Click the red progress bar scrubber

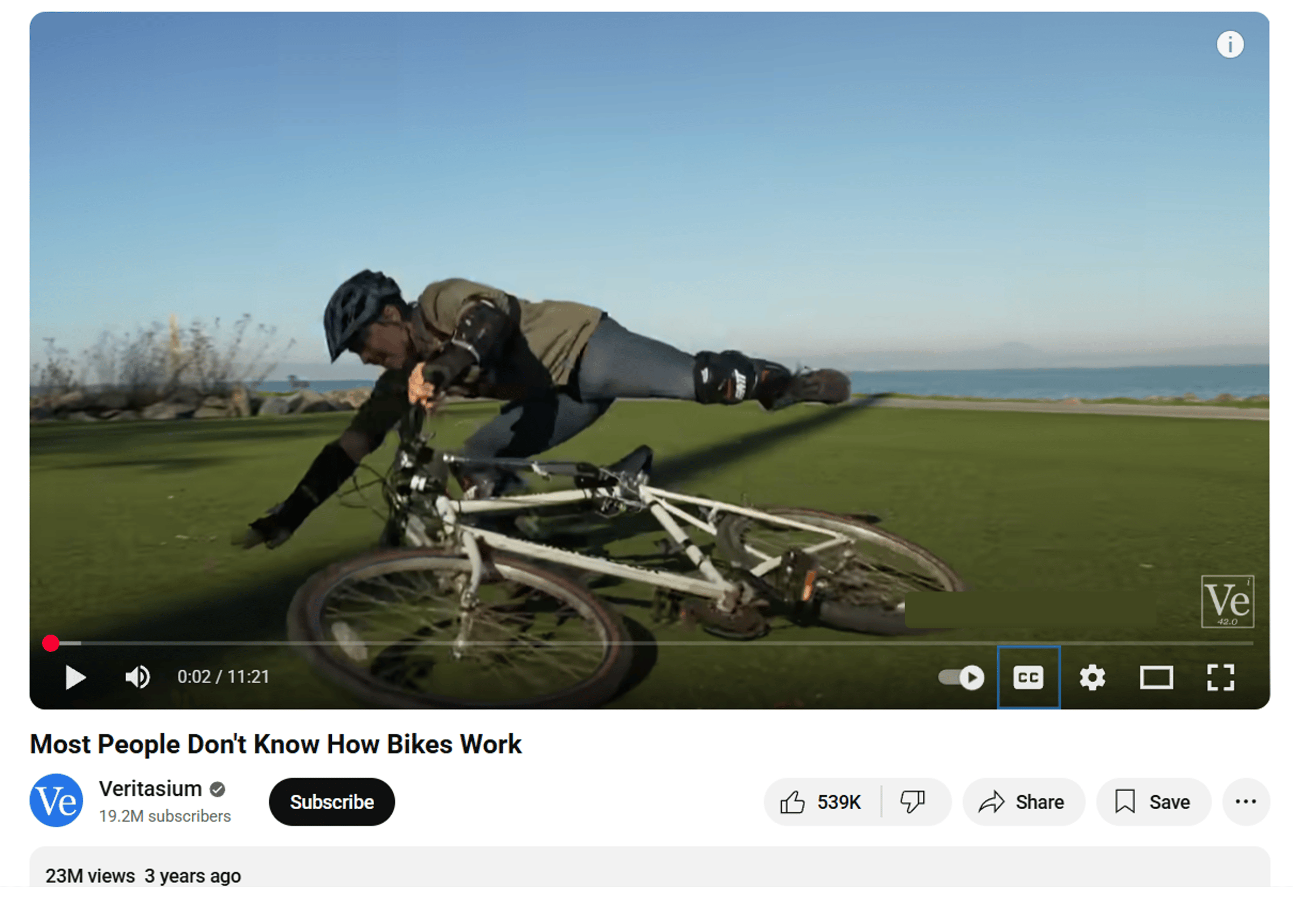tap(51, 643)
